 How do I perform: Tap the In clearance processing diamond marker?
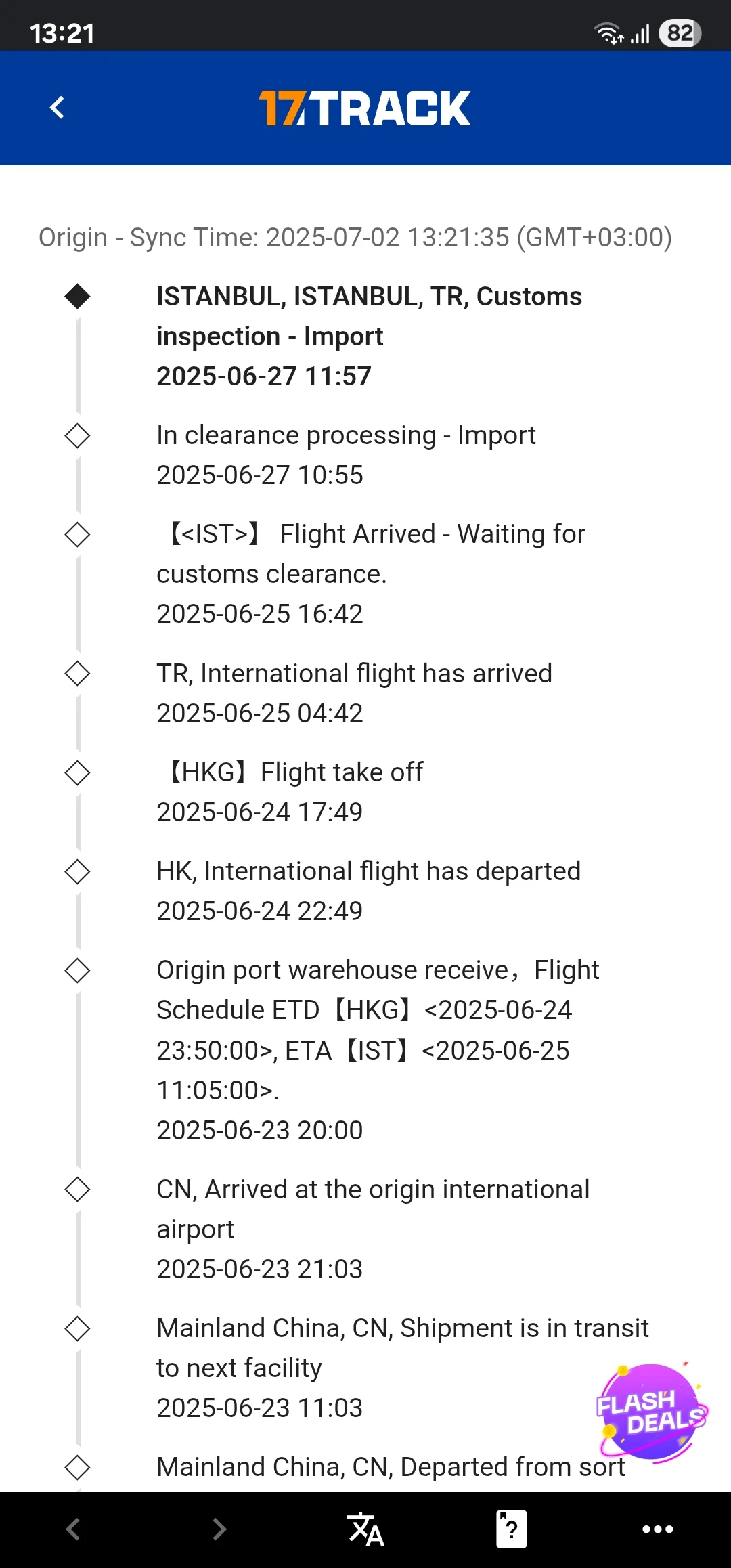[77, 436]
